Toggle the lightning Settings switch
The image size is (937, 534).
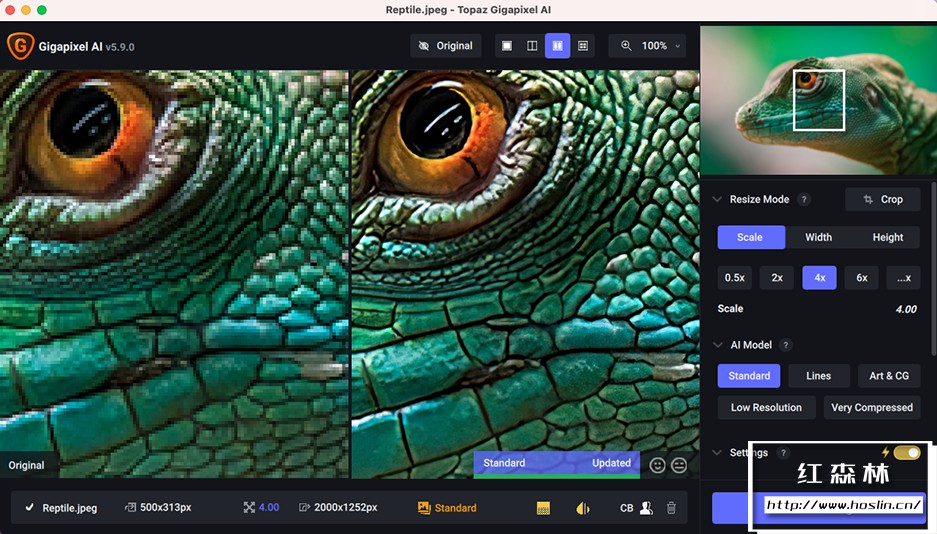pyautogui.click(x=907, y=453)
